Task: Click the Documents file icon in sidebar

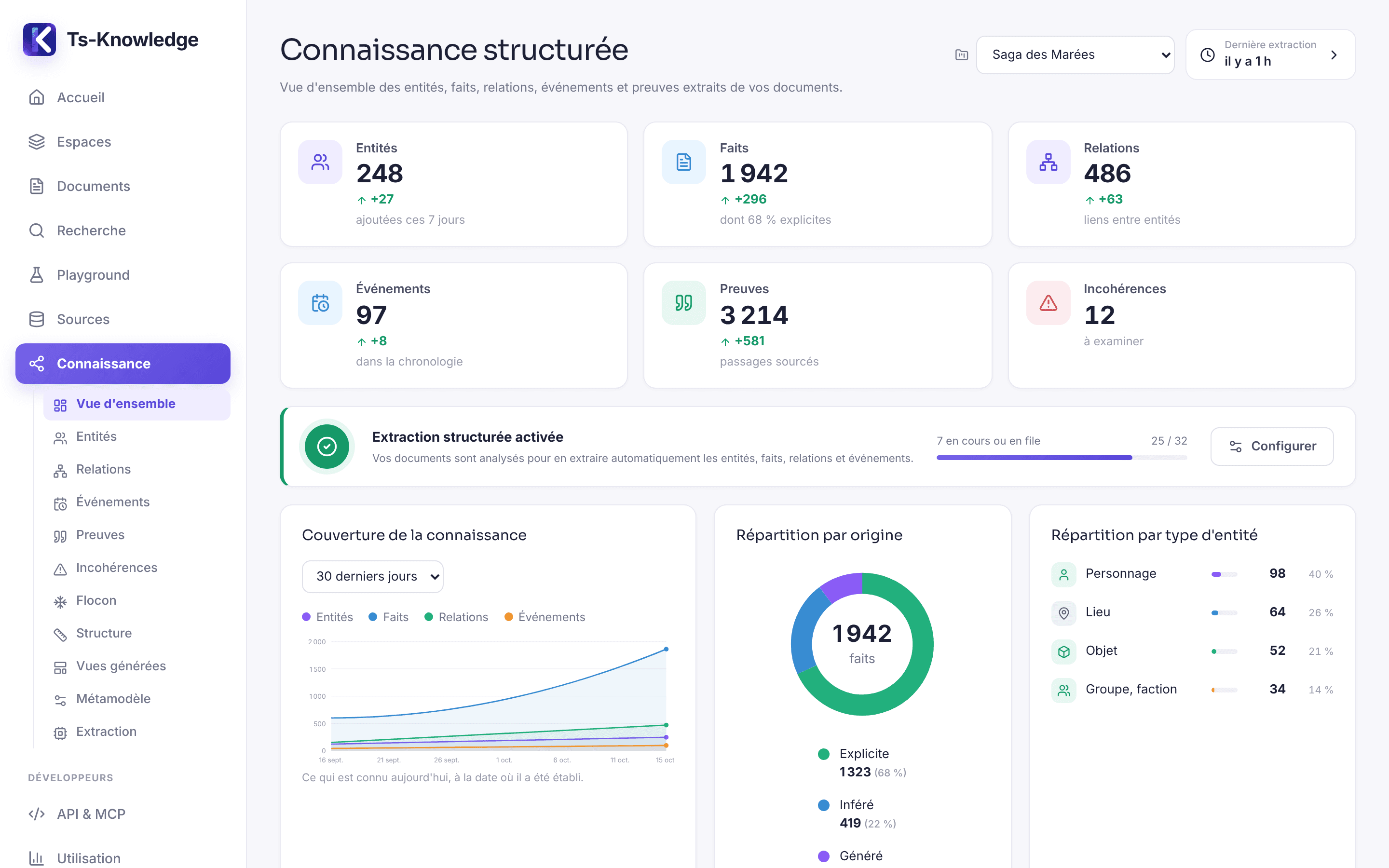Action: click(37, 186)
